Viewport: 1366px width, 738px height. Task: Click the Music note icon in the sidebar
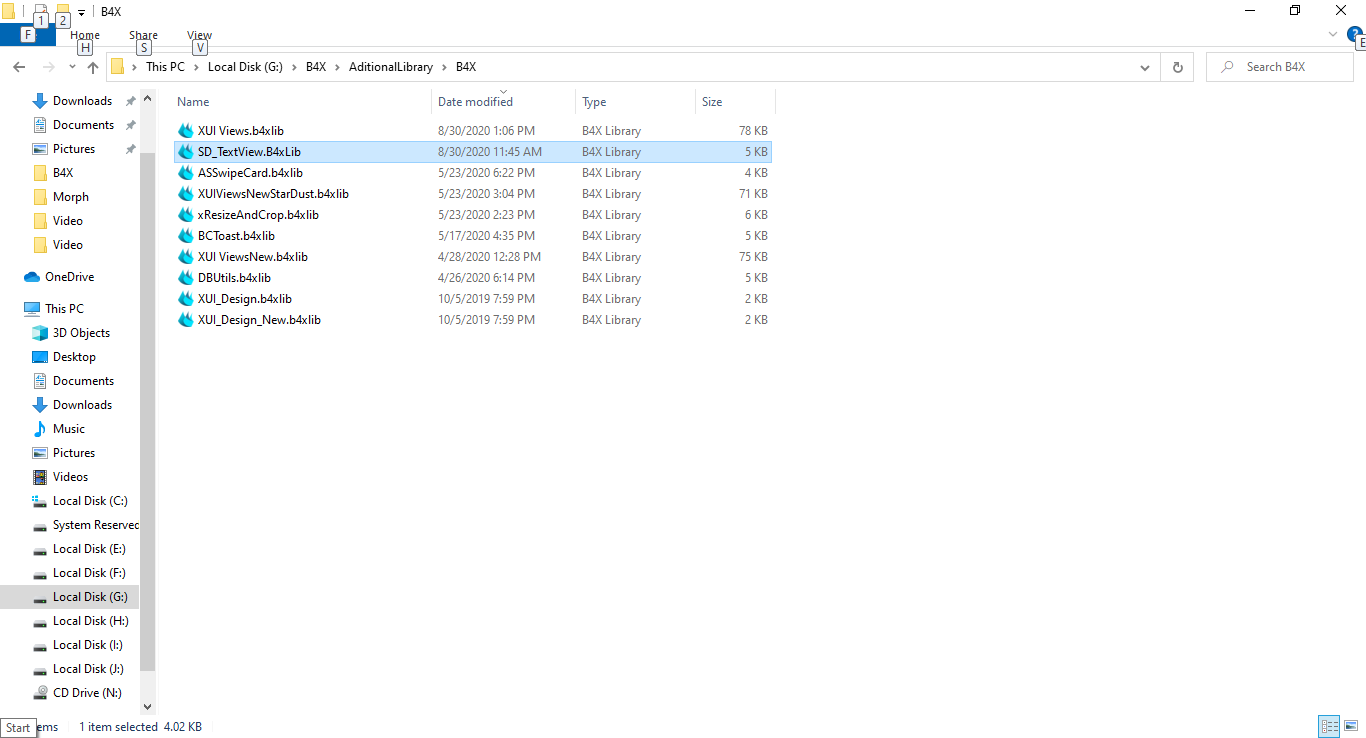click(x=40, y=429)
